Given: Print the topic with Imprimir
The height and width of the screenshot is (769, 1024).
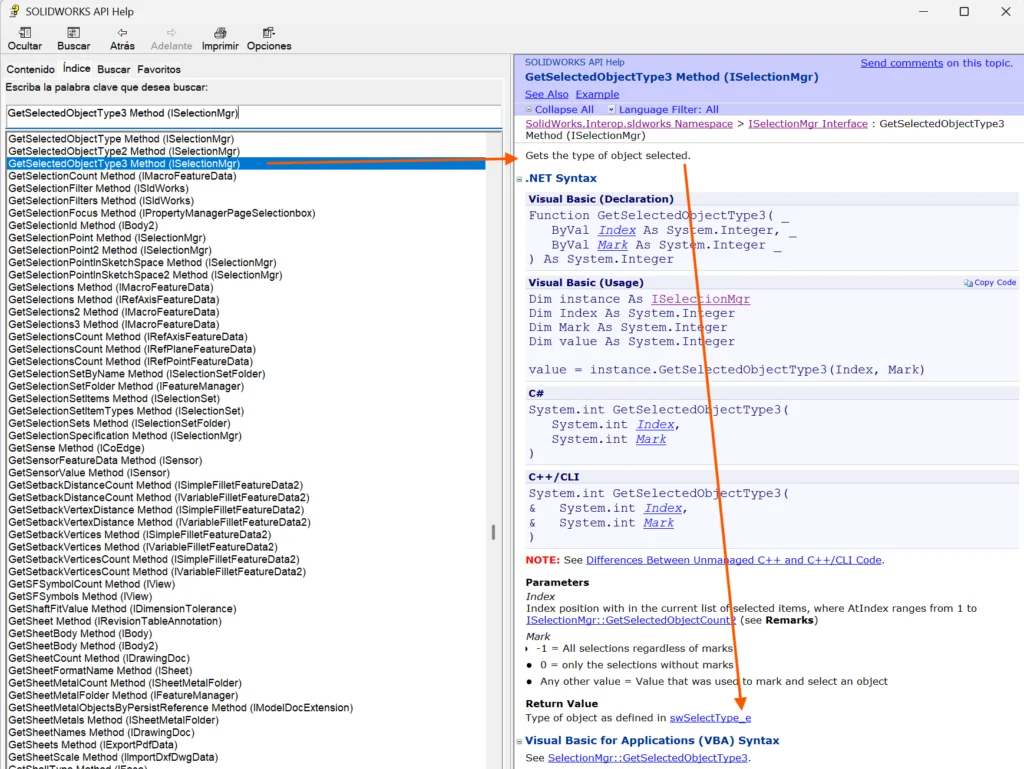Looking at the screenshot, I should (220, 33).
